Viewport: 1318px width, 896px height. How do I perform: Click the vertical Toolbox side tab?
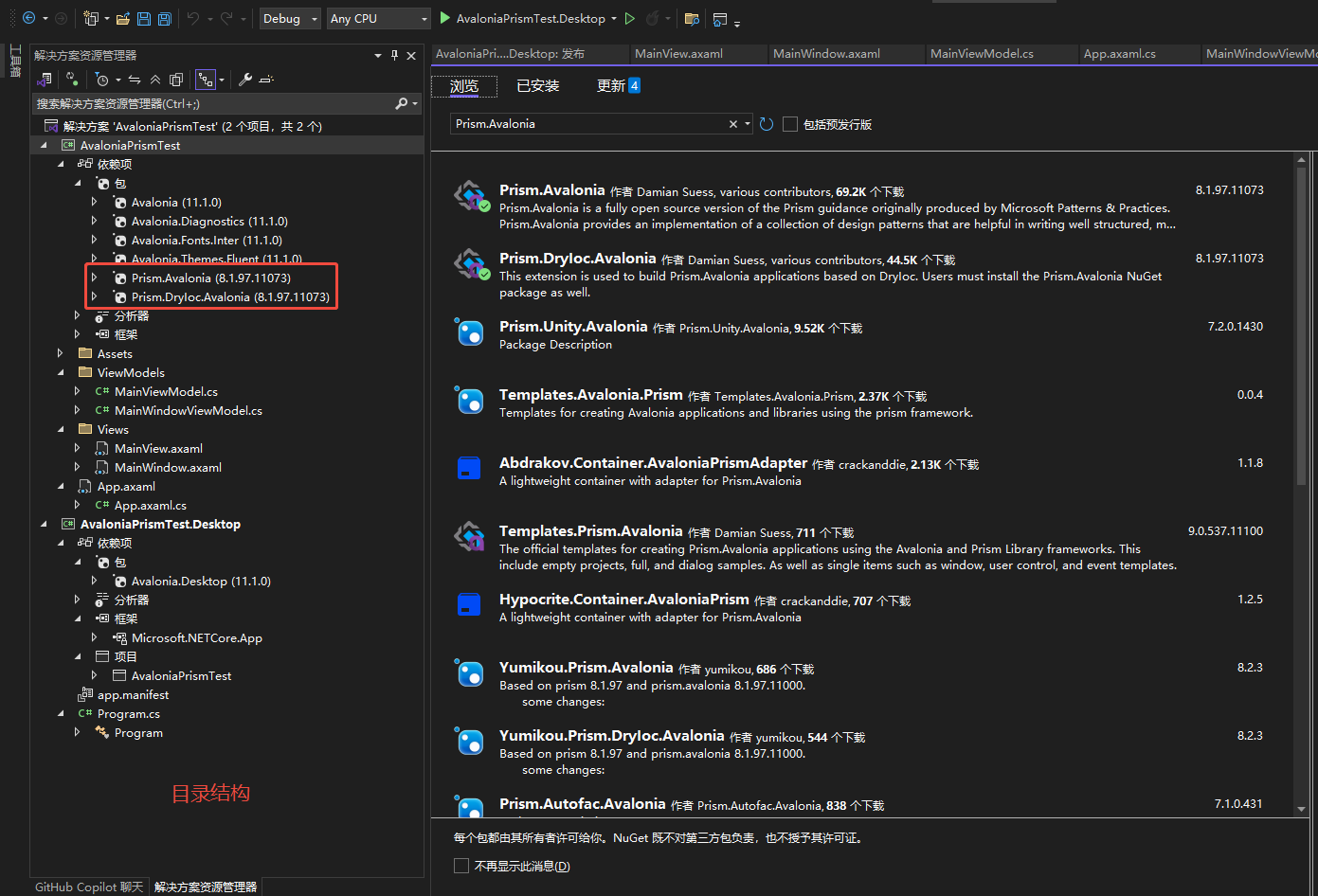[x=15, y=61]
